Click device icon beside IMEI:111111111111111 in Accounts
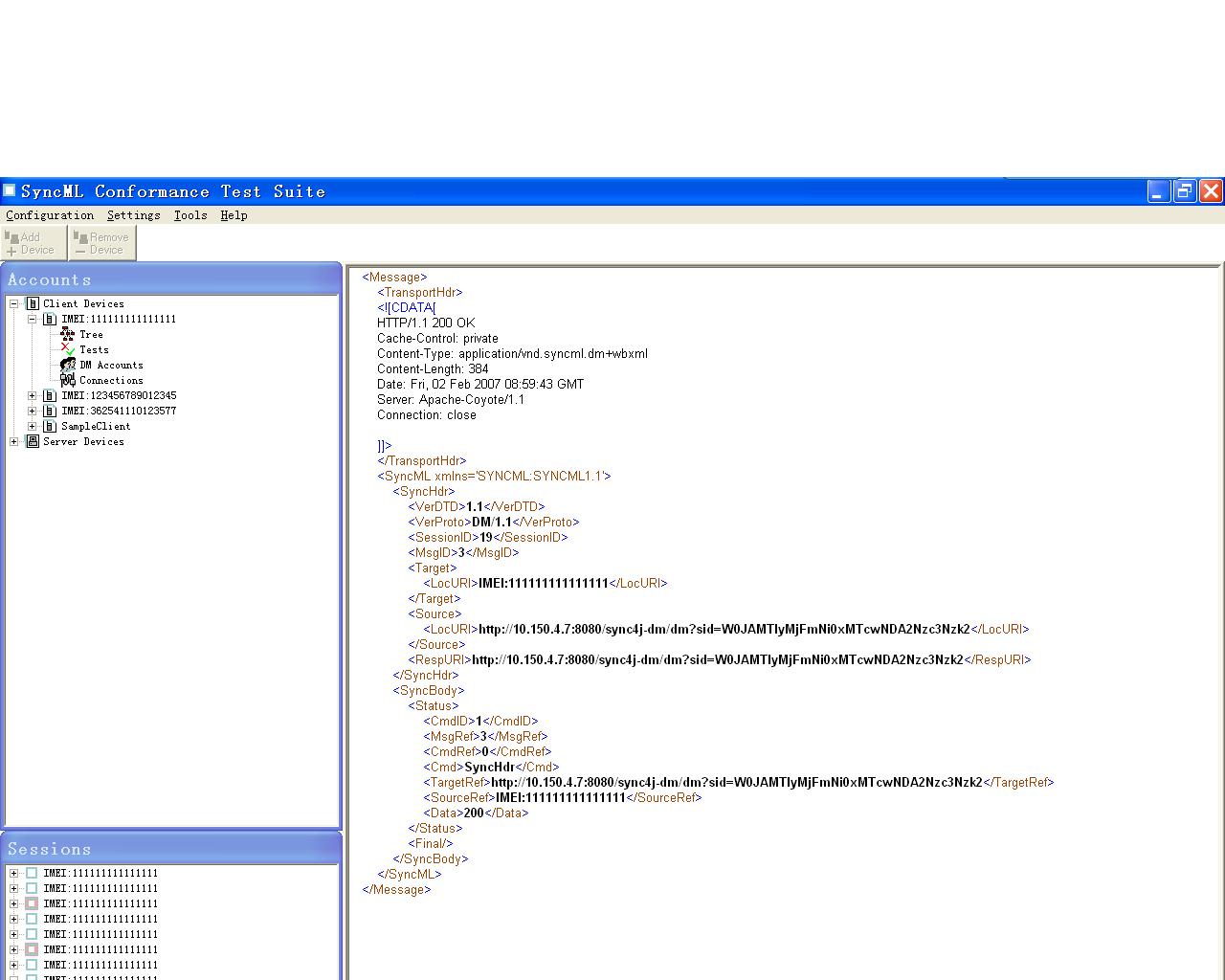Viewport: 1225px width, 980px height. [50, 319]
